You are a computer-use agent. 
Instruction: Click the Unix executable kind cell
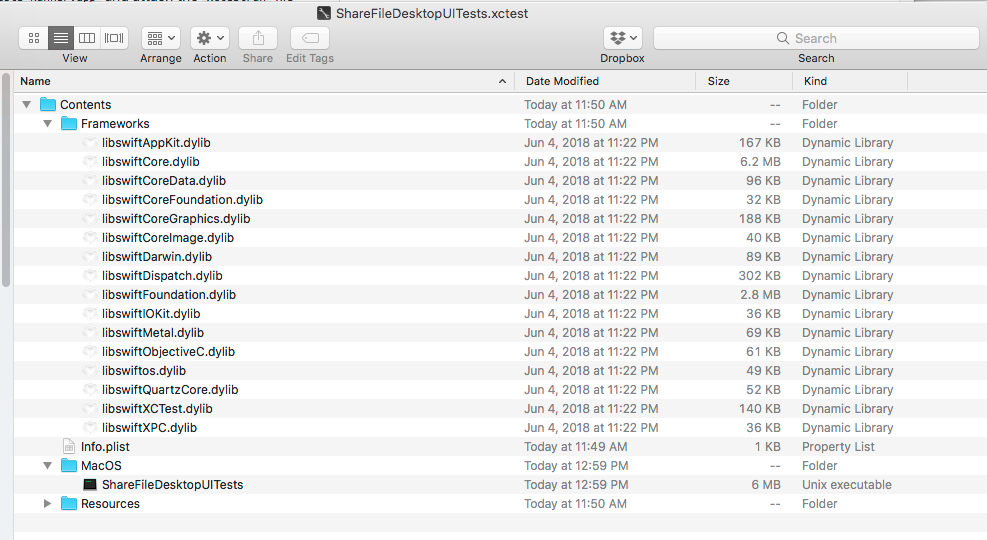tap(847, 485)
